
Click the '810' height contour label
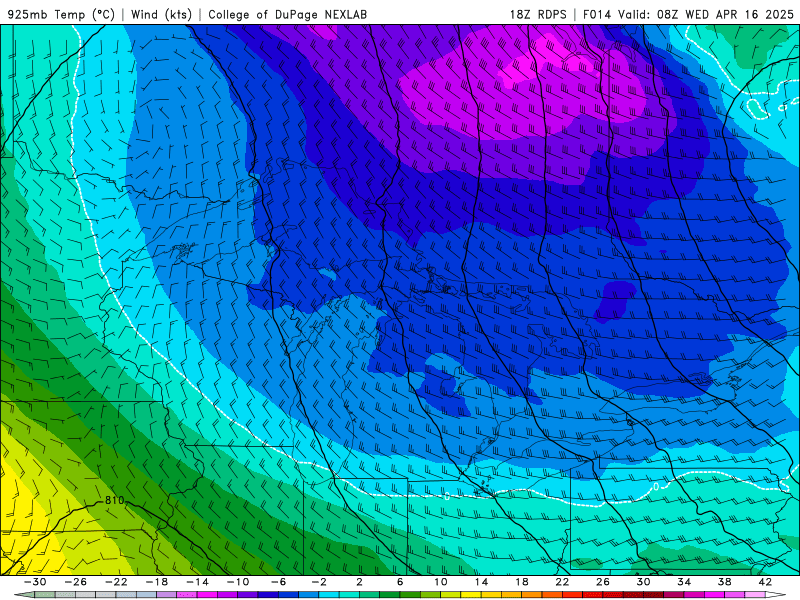(x=114, y=501)
